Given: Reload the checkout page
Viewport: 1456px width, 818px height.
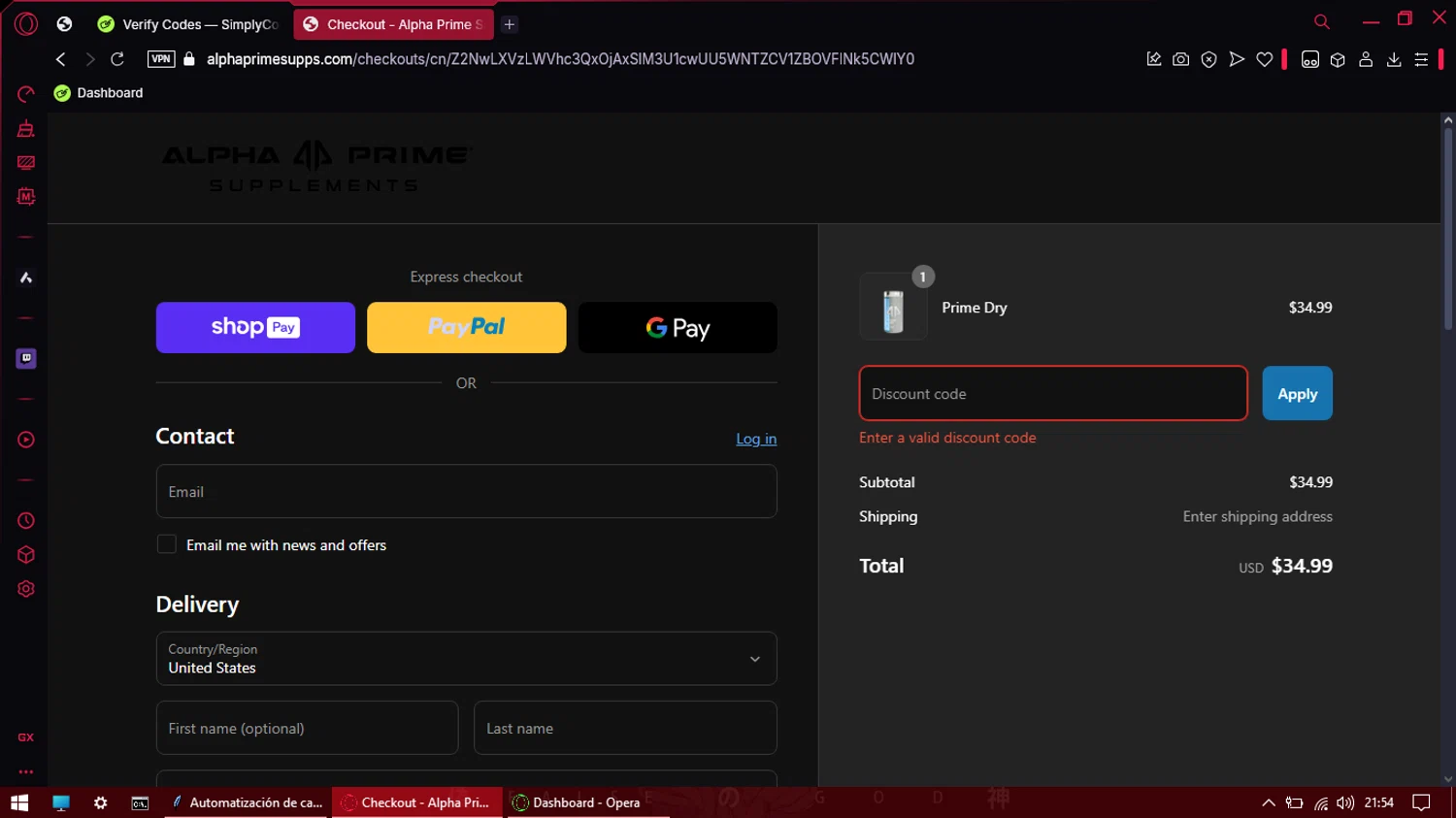Looking at the screenshot, I should (x=117, y=59).
